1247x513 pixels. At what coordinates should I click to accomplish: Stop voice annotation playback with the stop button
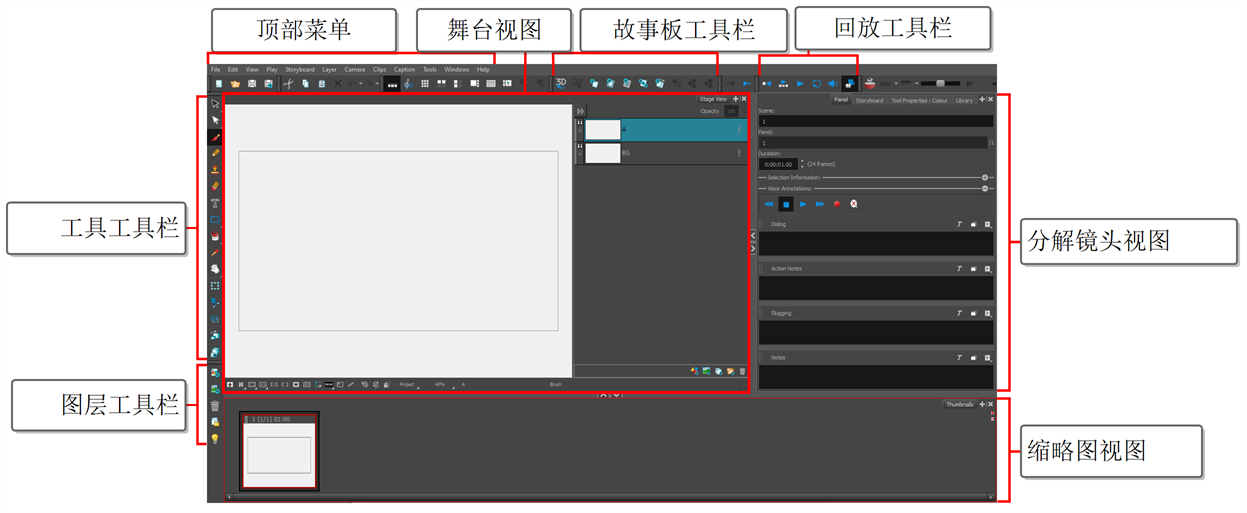coord(786,204)
